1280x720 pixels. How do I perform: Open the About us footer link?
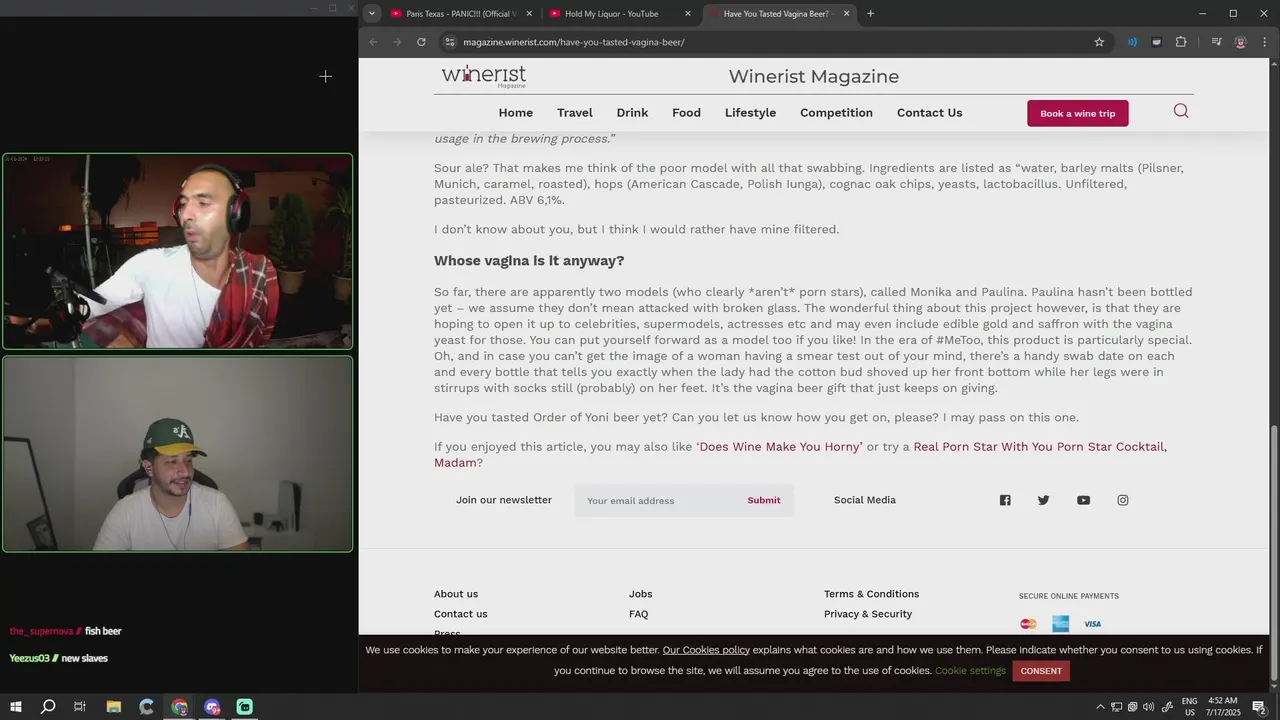pyautogui.click(x=456, y=594)
